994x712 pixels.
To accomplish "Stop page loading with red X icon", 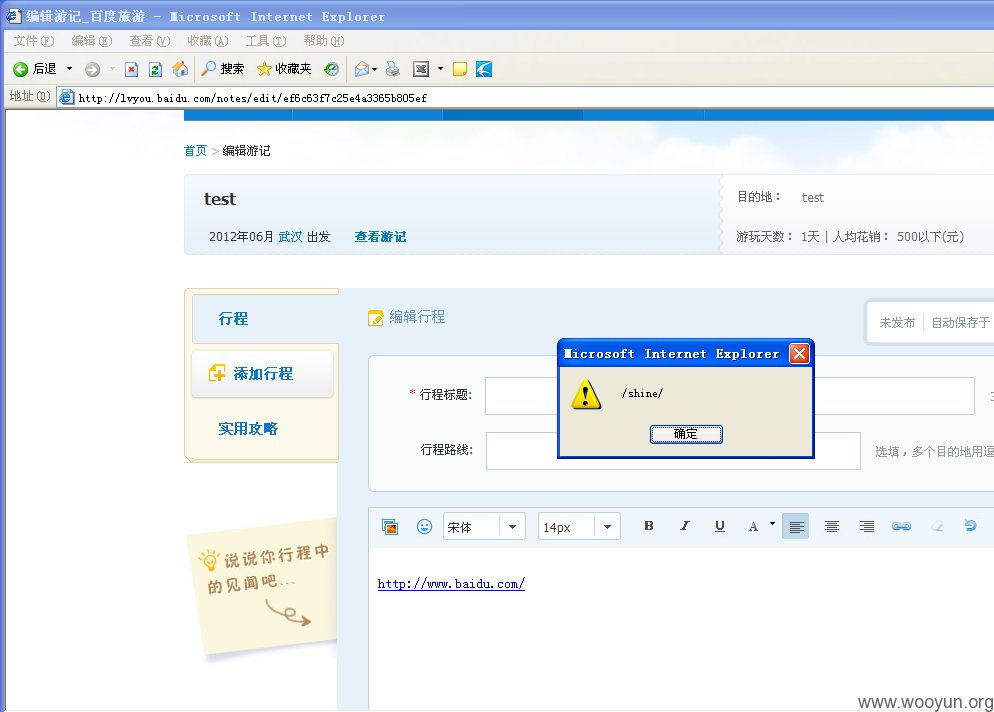I will 131,69.
